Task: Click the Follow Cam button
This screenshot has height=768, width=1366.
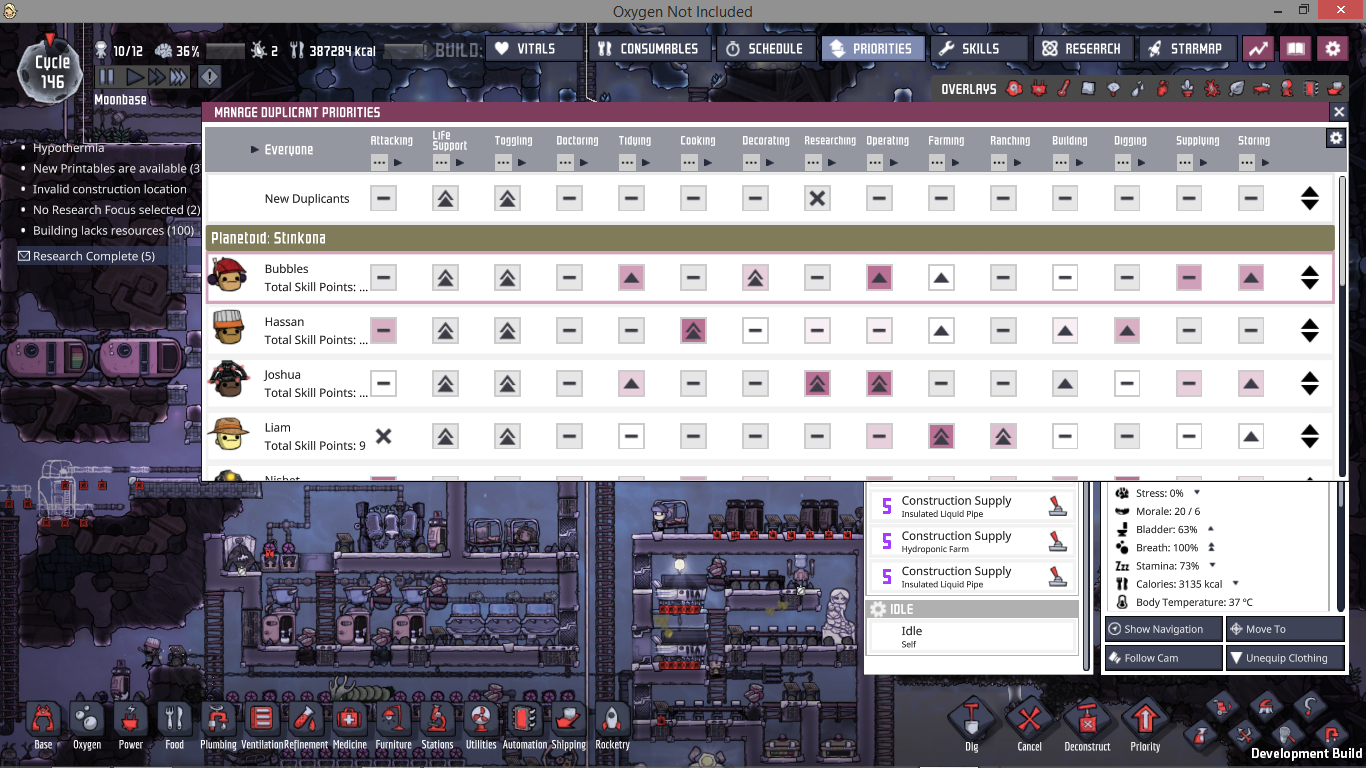Action: point(1164,658)
